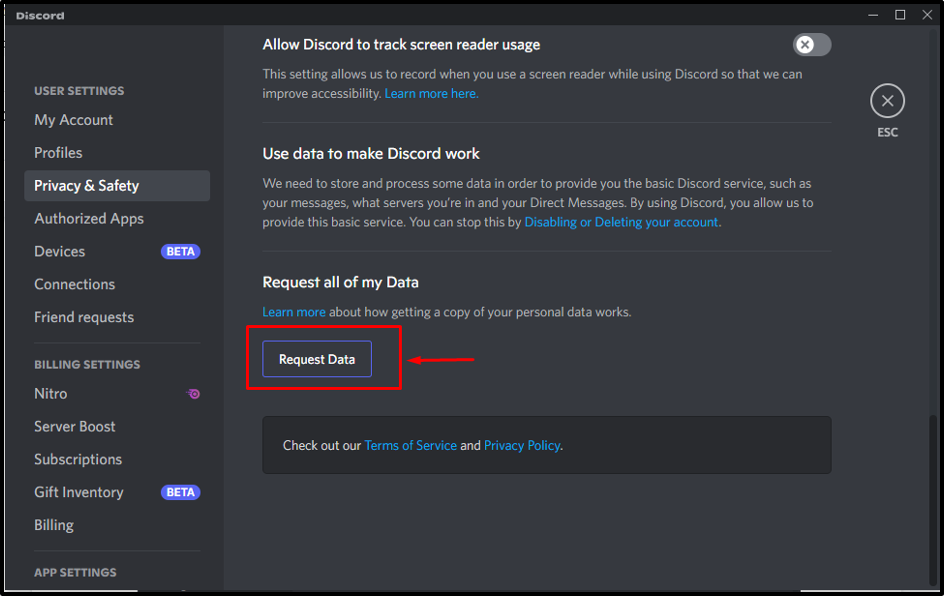Select Profiles in the sidebar

(58, 153)
